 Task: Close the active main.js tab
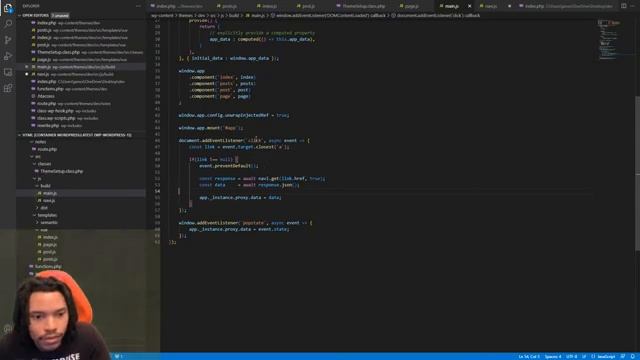469,6
